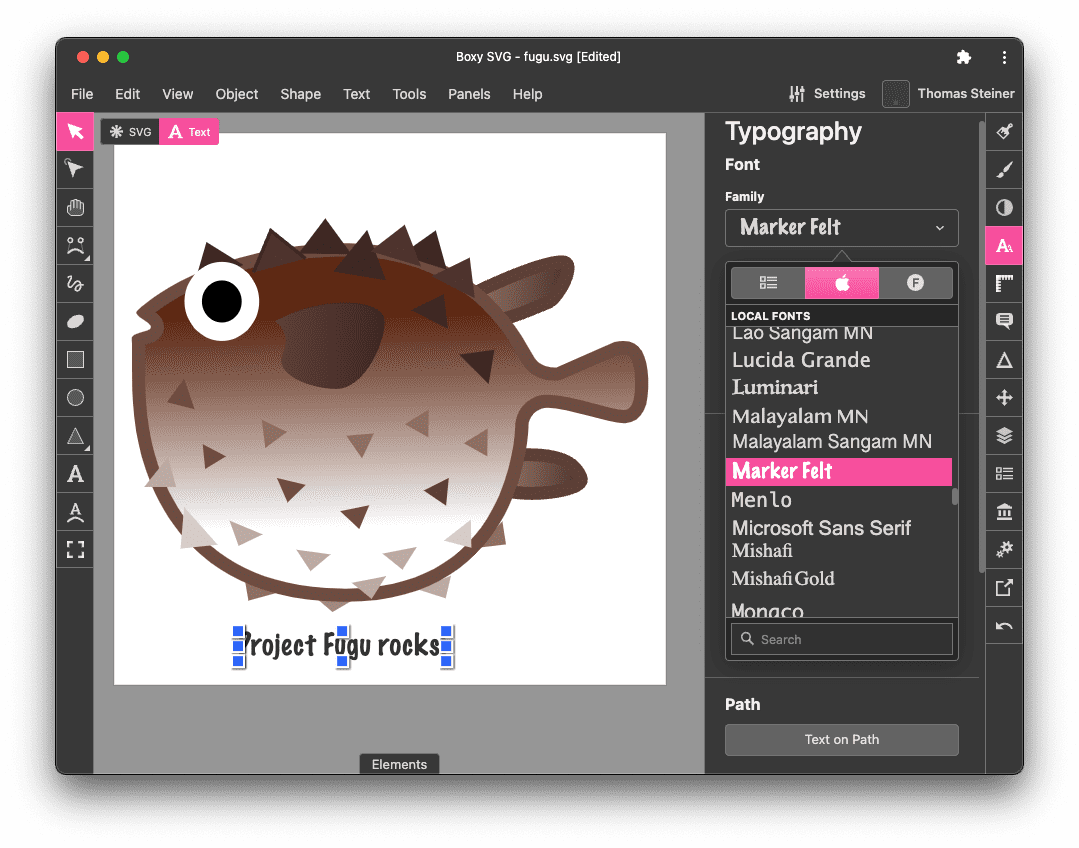Click the font search field
This screenshot has height=848, width=1079.
click(x=841, y=638)
